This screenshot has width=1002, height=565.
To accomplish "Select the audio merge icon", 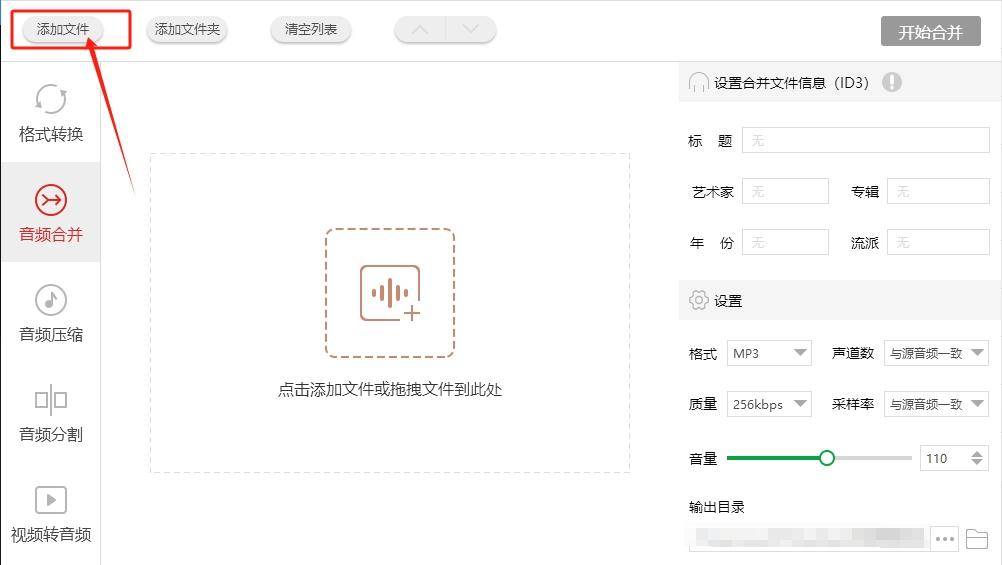I will point(51,200).
